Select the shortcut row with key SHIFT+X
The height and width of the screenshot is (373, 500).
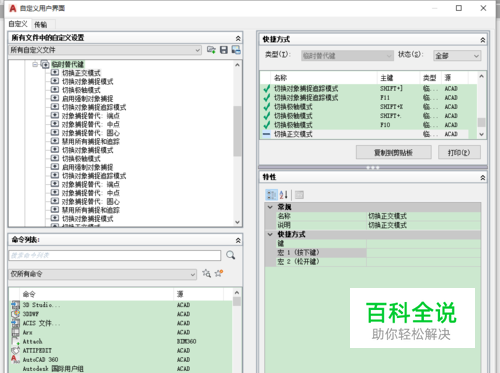click(x=369, y=107)
